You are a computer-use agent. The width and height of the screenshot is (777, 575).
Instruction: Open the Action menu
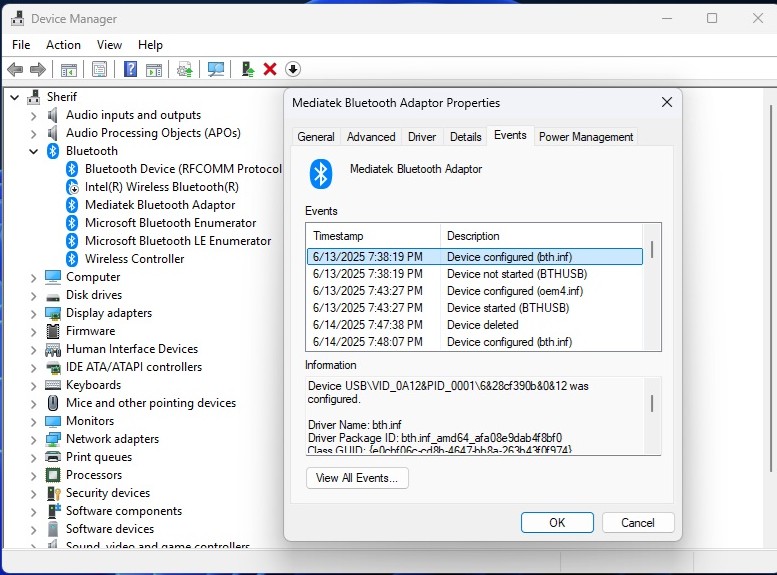(63, 45)
